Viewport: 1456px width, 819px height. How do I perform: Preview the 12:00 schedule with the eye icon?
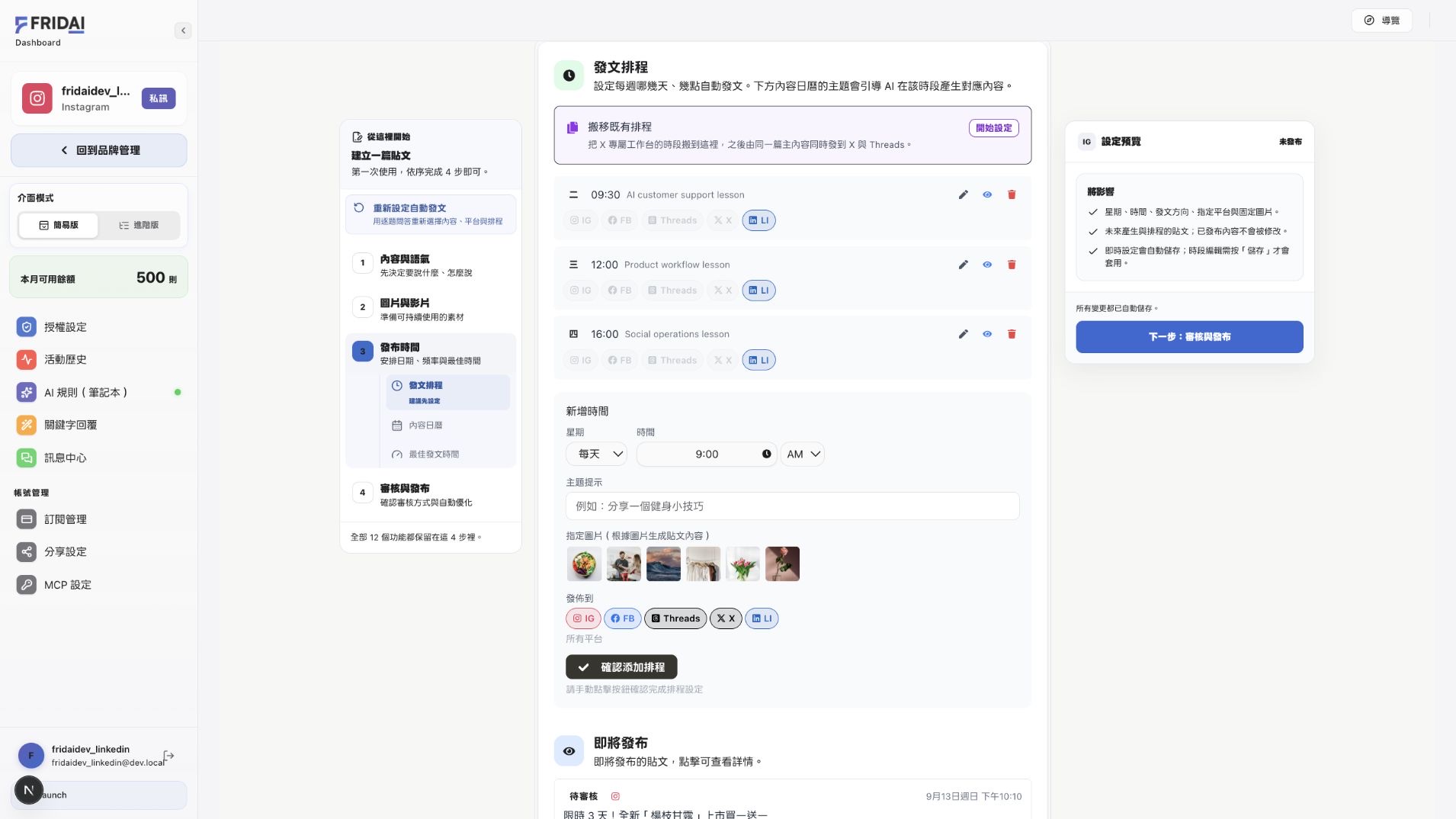(987, 265)
